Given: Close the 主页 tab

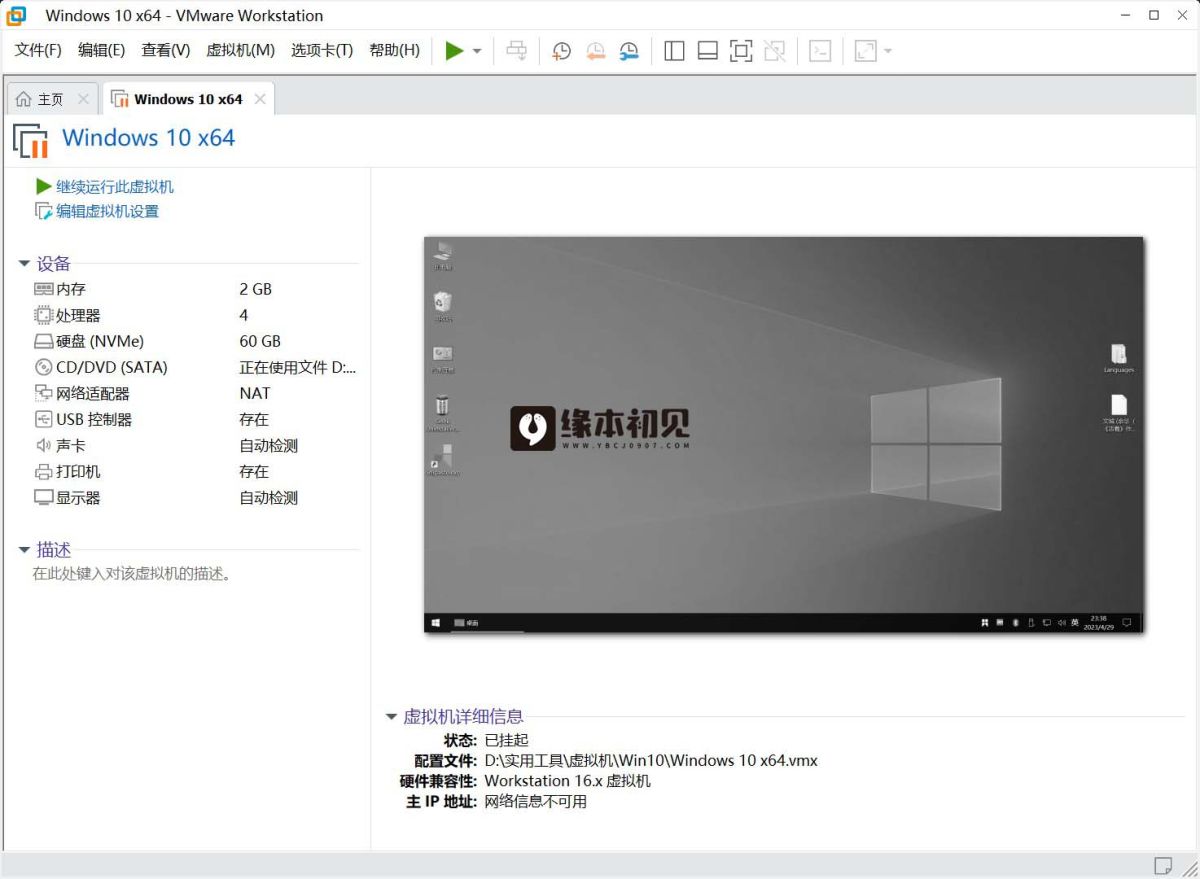Looking at the screenshot, I should pyautogui.click(x=83, y=99).
